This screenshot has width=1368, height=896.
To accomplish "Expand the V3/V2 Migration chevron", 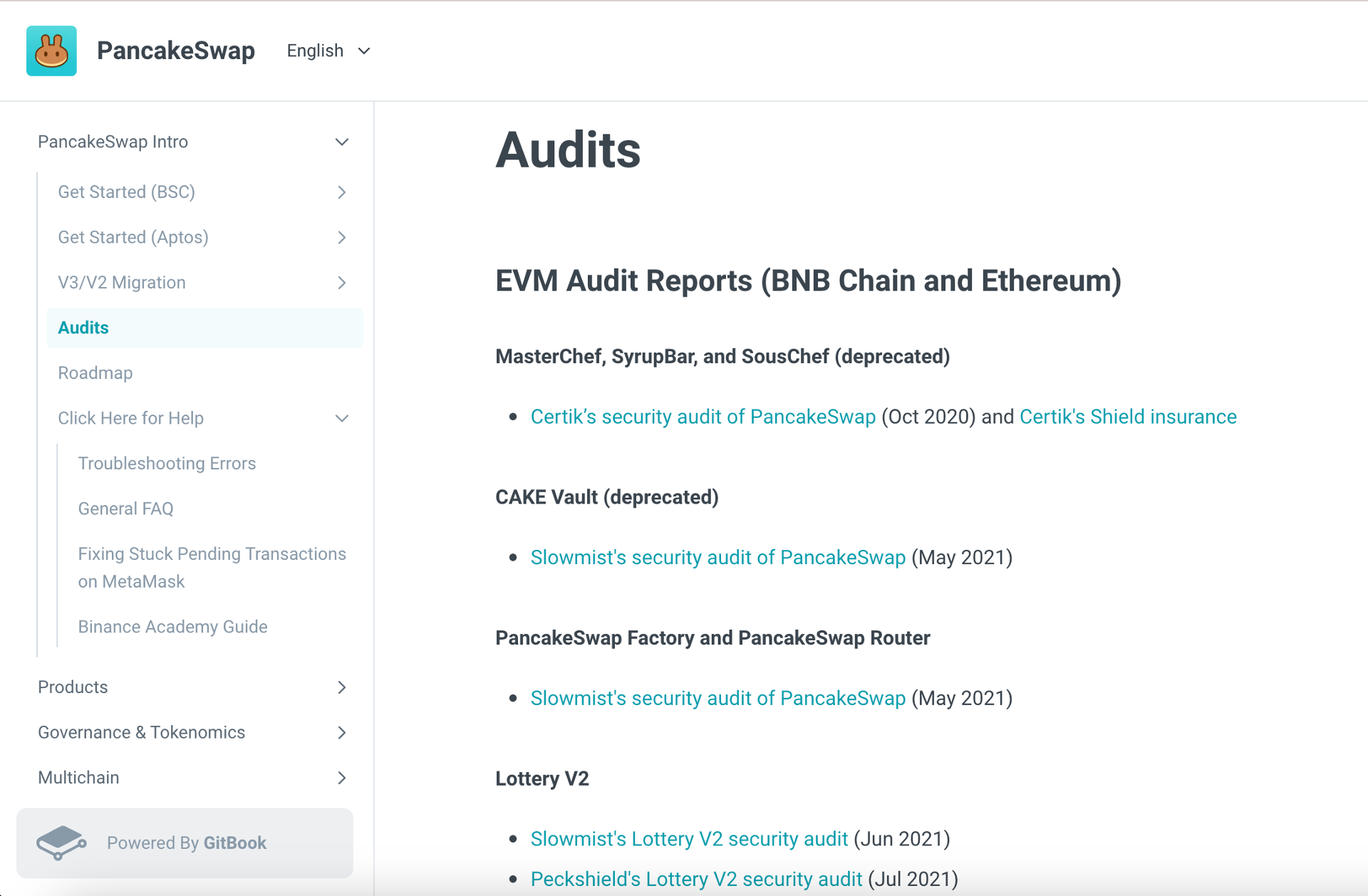I will (342, 283).
